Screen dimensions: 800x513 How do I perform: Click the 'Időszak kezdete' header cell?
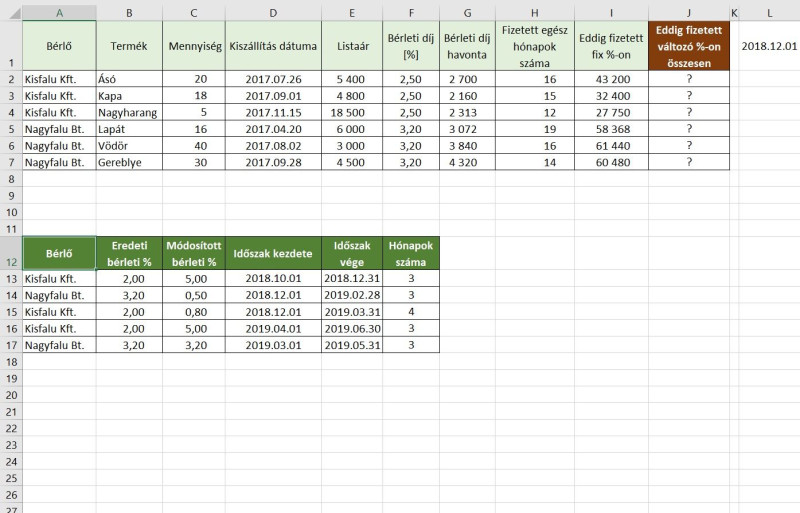click(273, 253)
